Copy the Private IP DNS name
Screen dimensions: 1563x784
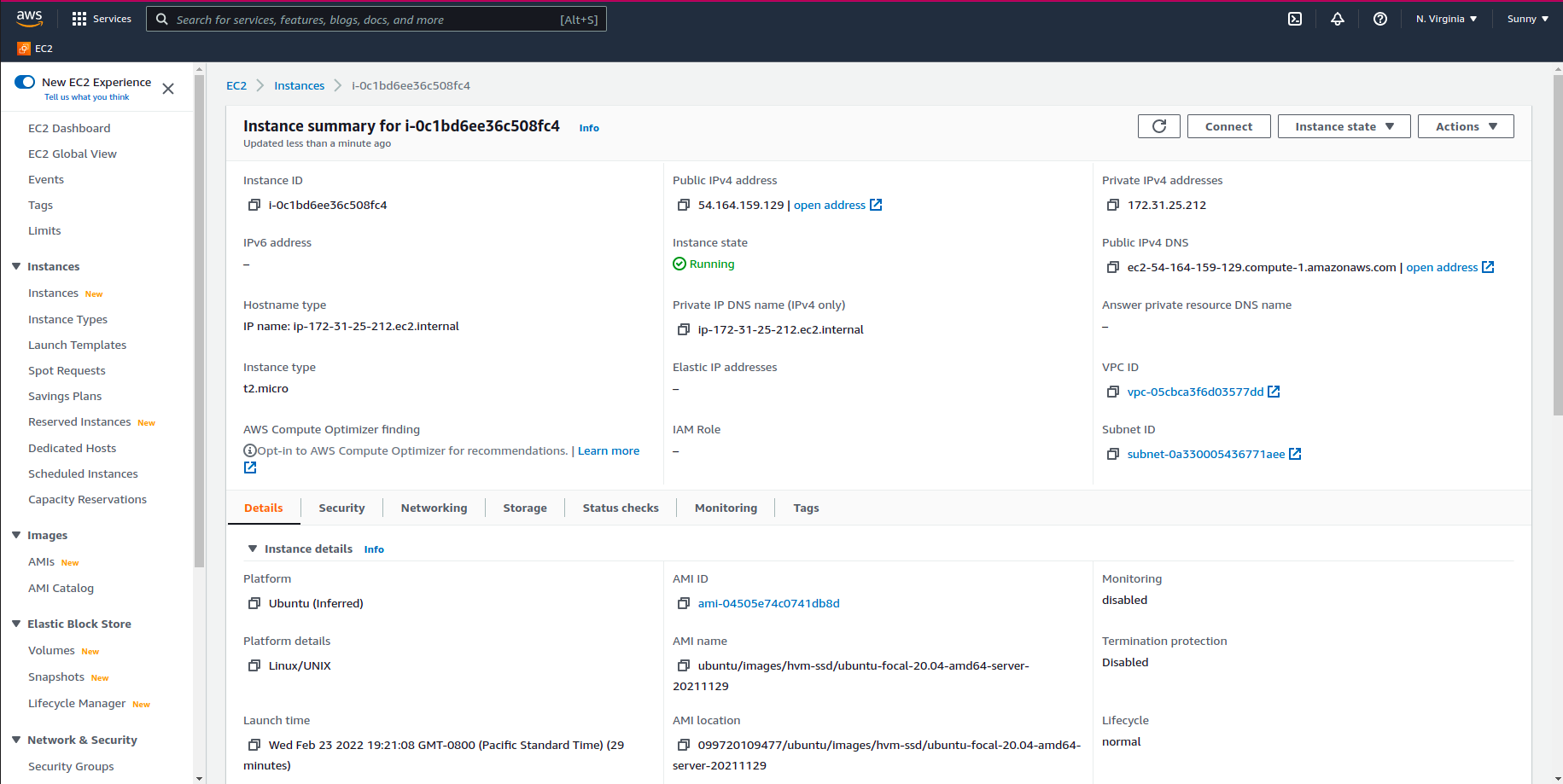(683, 329)
